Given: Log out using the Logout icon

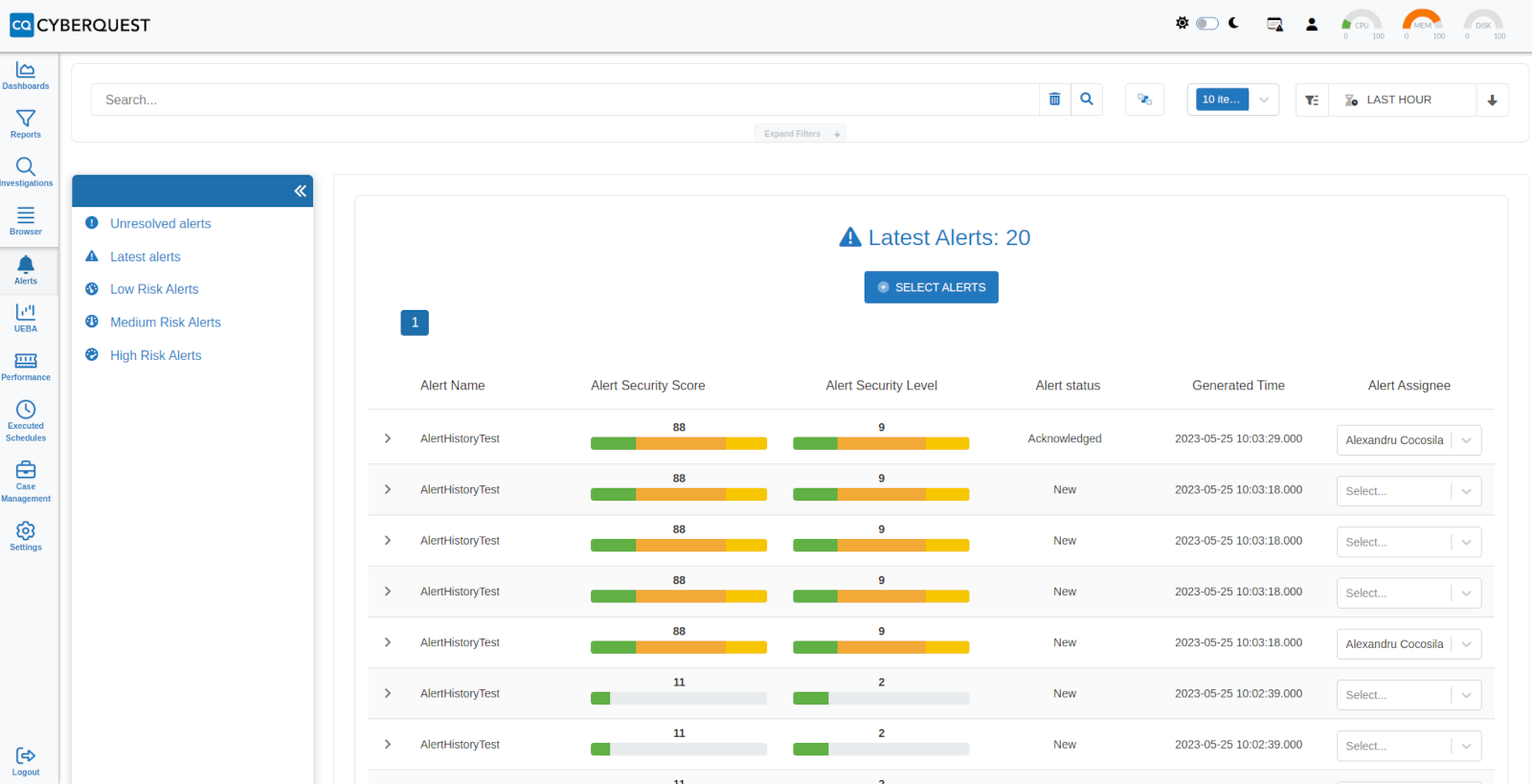Looking at the screenshot, I should click(x=26, y=762).
